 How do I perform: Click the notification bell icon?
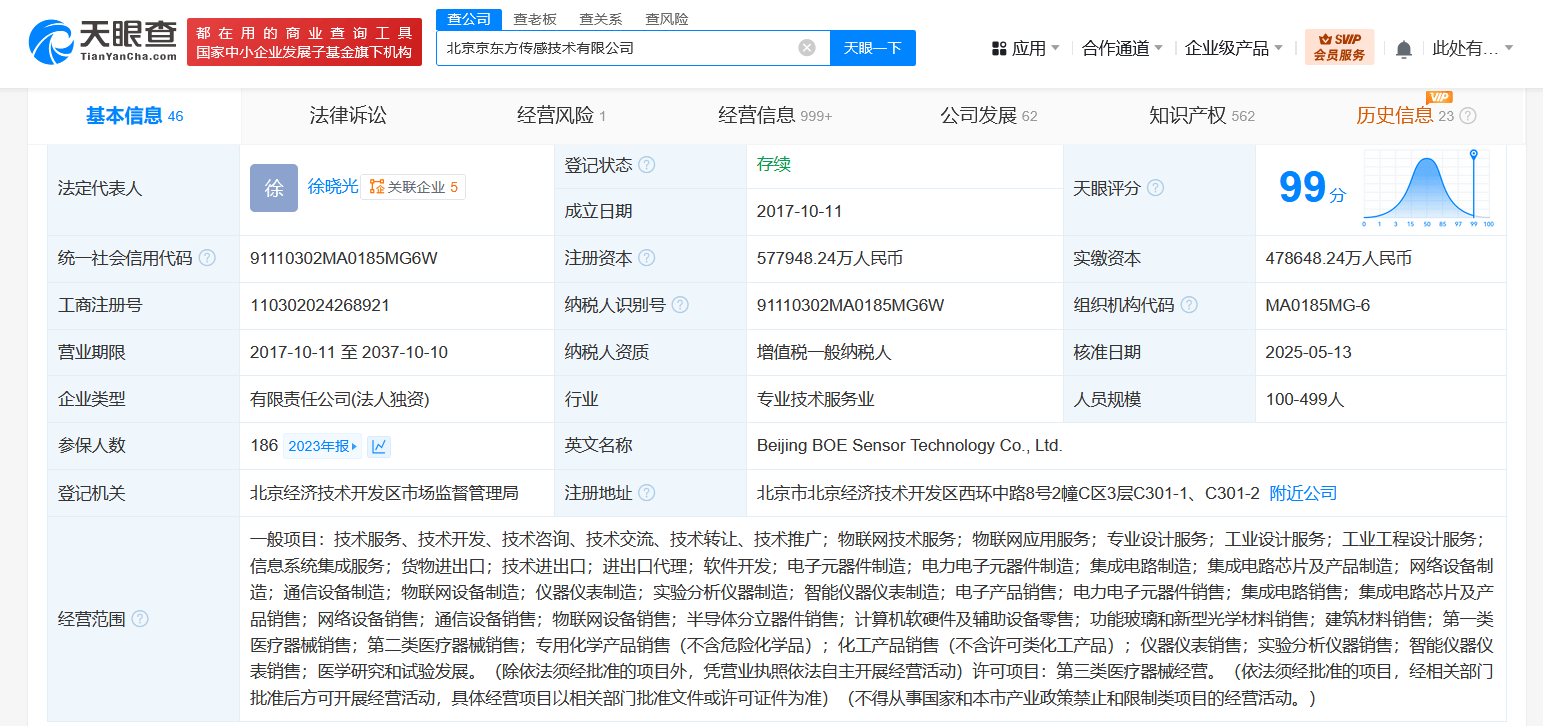click(1404, 49)
